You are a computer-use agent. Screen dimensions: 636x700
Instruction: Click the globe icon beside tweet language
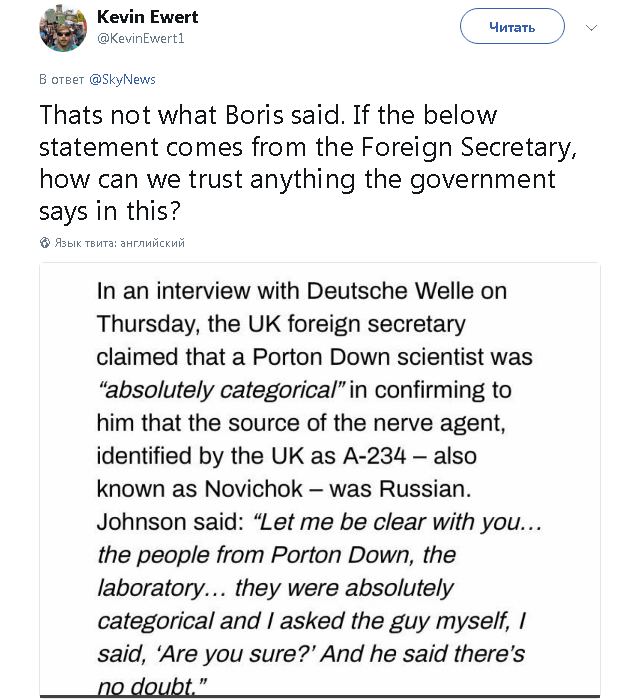click(44, 243)
